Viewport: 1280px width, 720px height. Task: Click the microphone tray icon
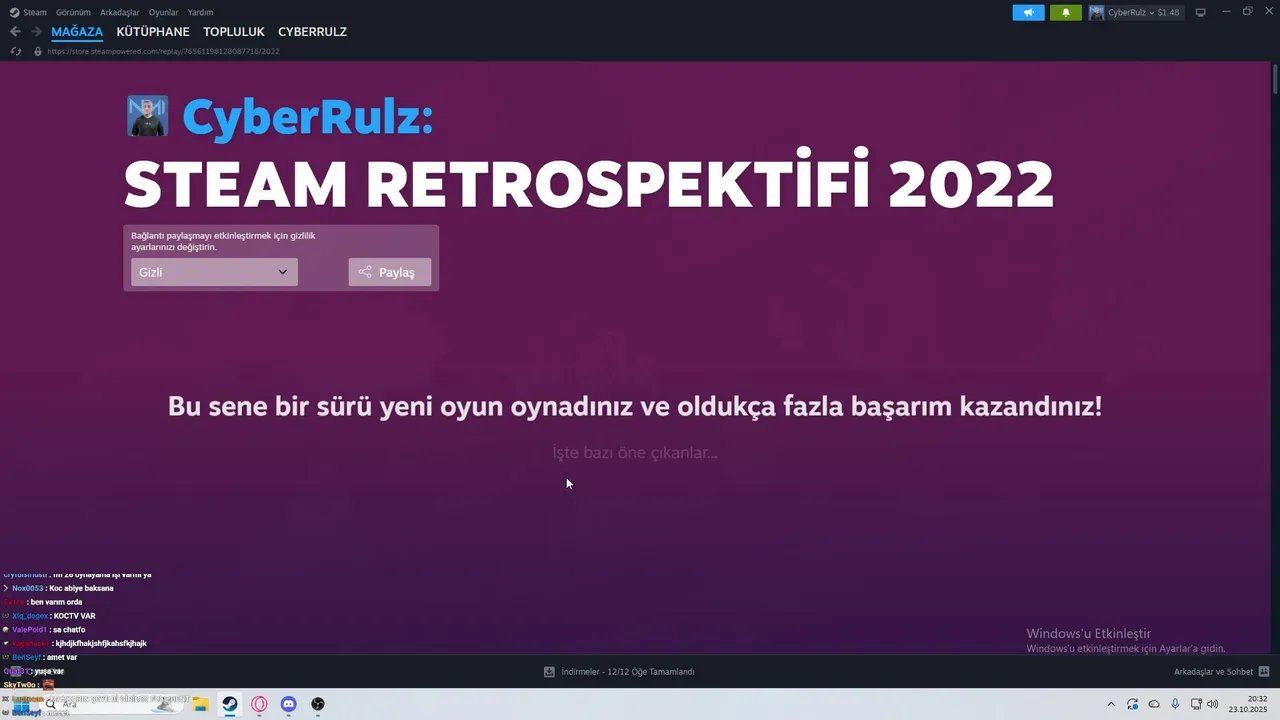pyautogui.click(x=1175, y=704)
